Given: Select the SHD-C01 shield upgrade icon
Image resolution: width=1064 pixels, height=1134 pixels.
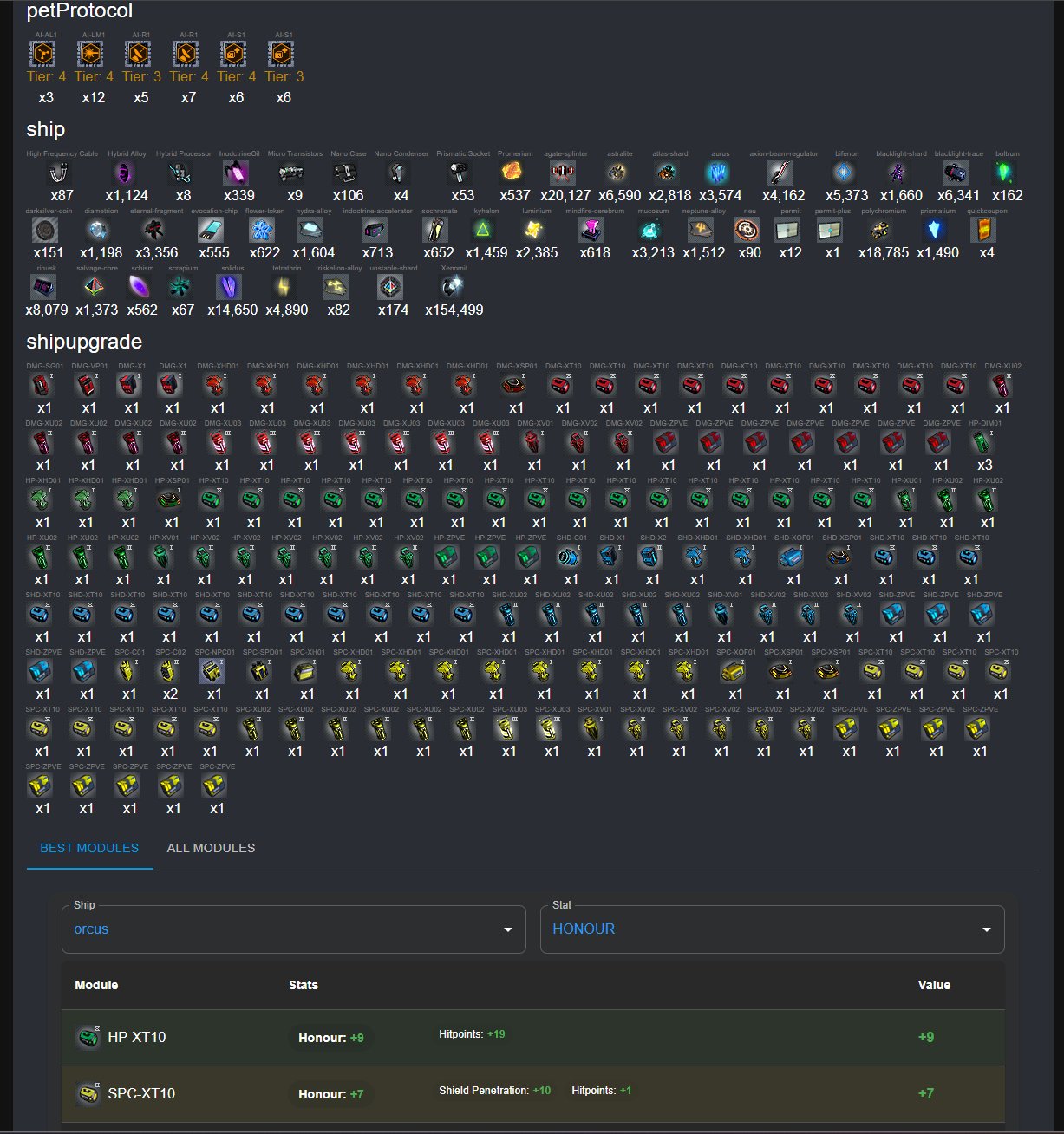Looking at the screenshot, I should point(571,557).
